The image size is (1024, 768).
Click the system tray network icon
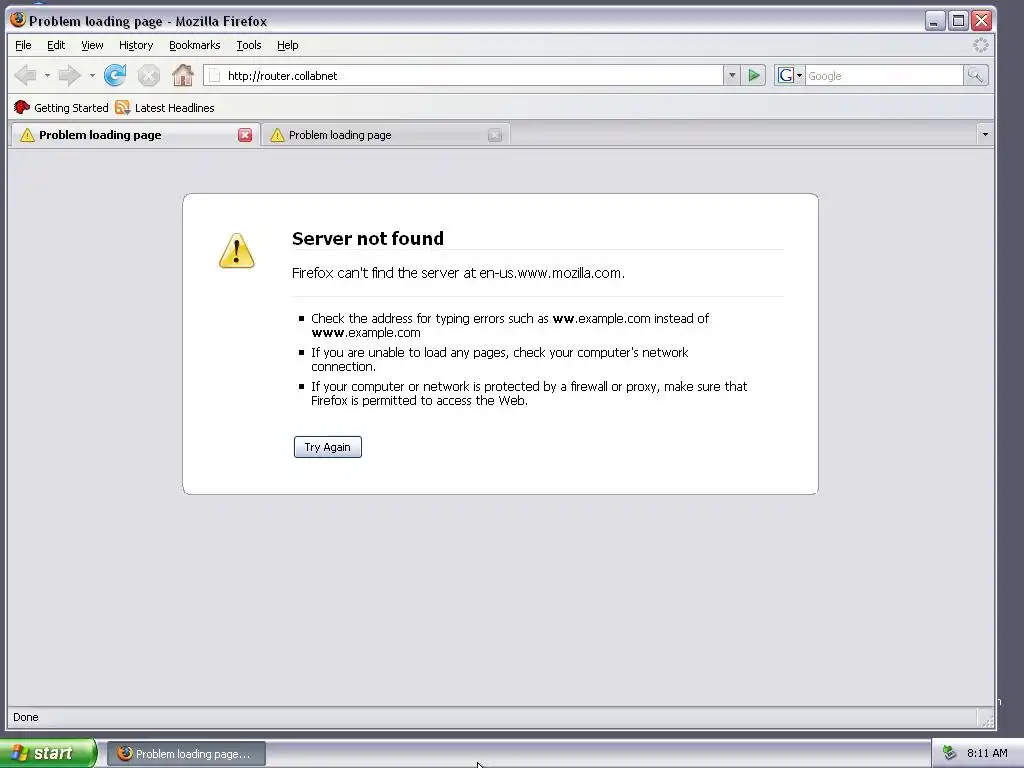950,753
